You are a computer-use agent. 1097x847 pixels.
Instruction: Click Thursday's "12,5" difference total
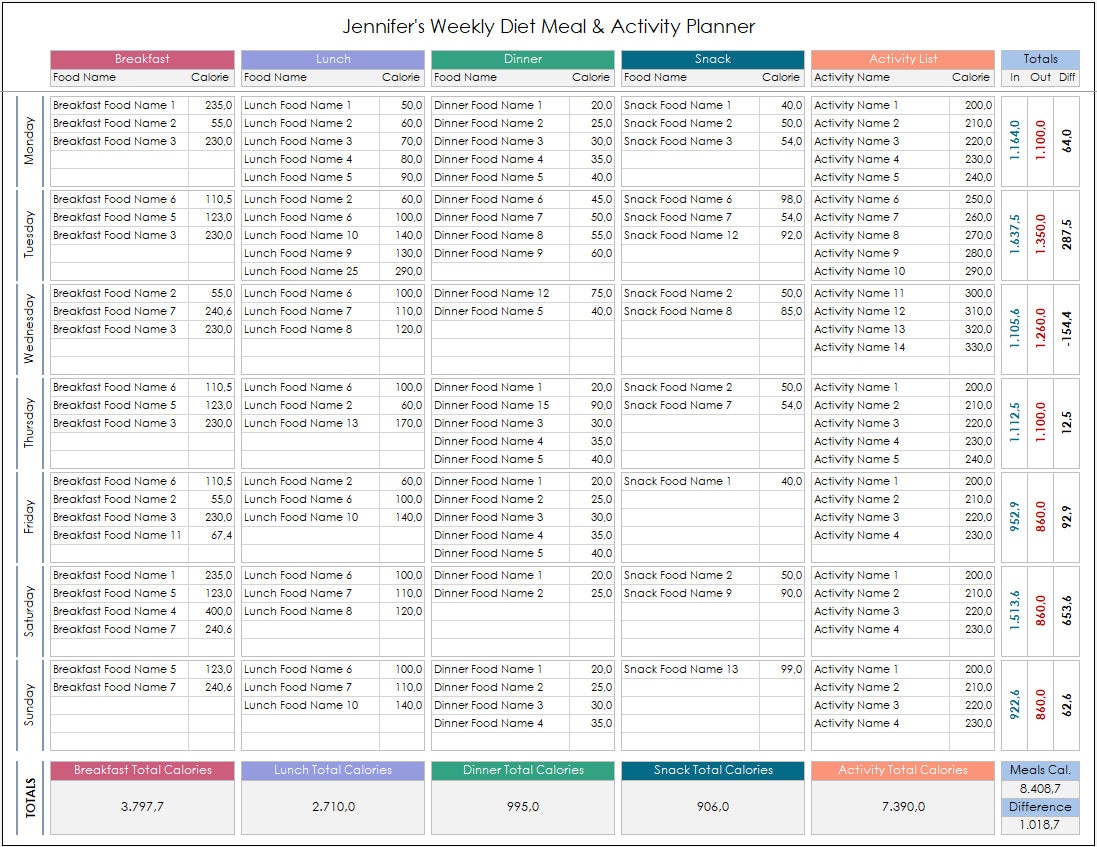coord(1066,422)
